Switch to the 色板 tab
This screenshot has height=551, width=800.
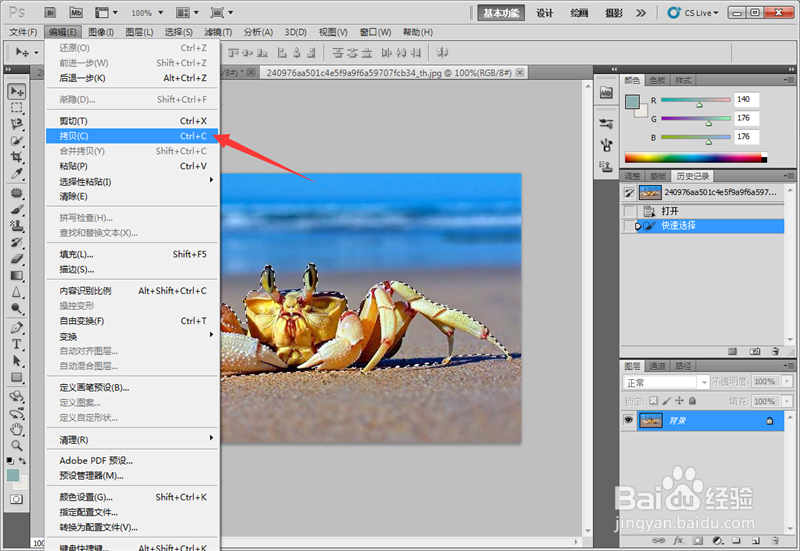coord(658,80)
